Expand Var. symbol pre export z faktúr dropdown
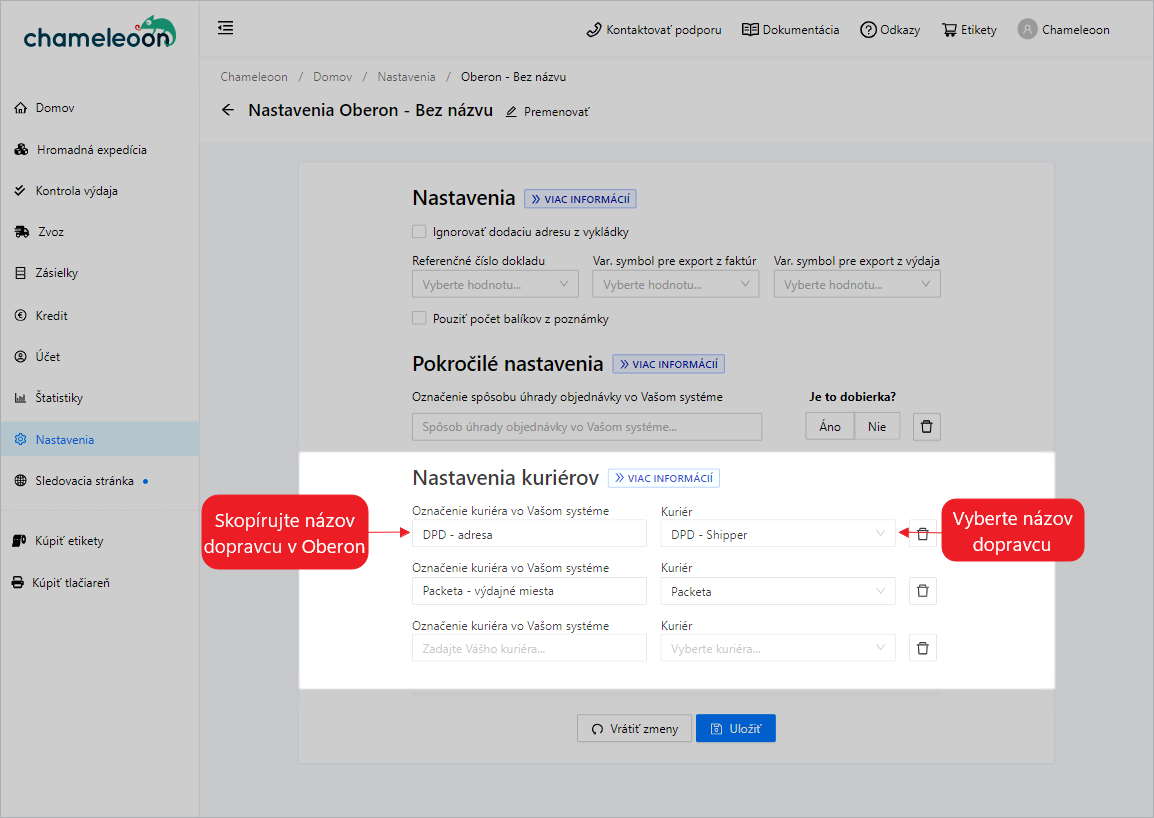 (675, 285)
